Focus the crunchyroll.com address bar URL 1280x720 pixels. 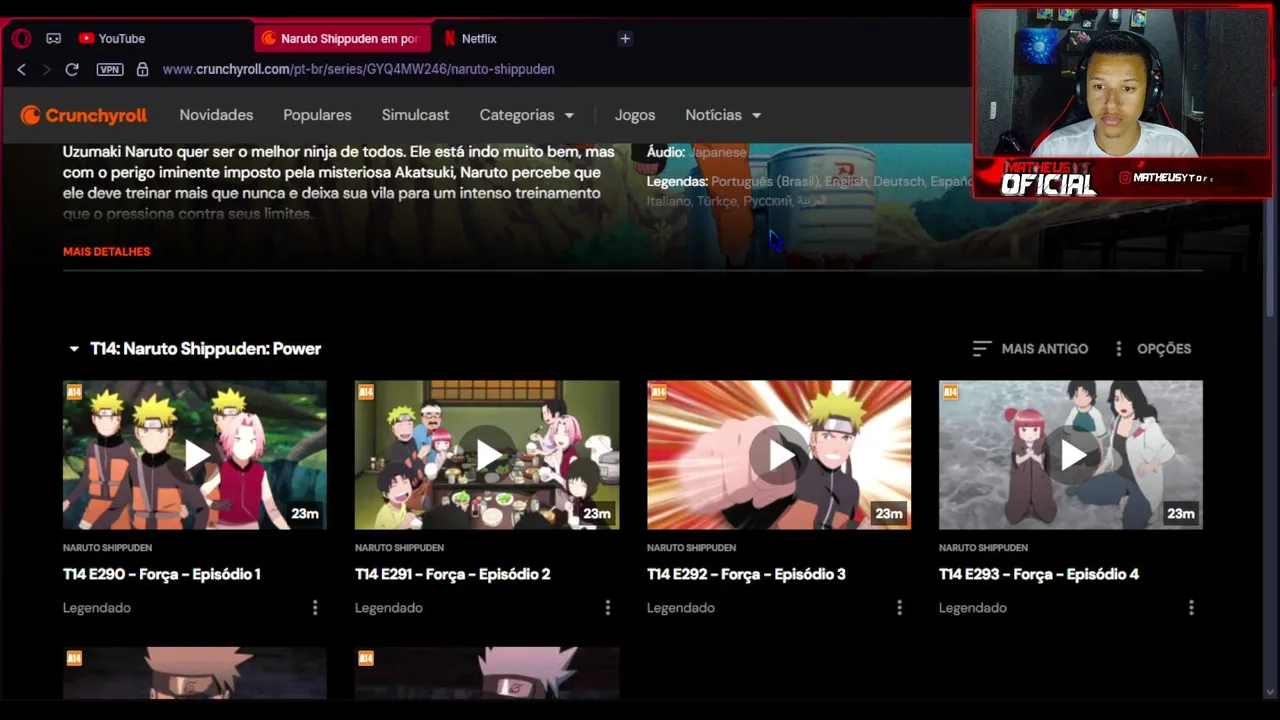tap(358, 69)
